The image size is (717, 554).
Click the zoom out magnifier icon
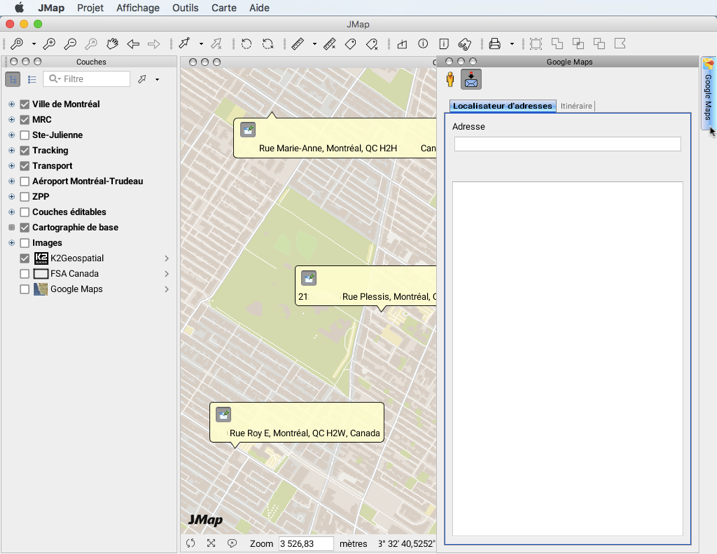pos(70,44)
